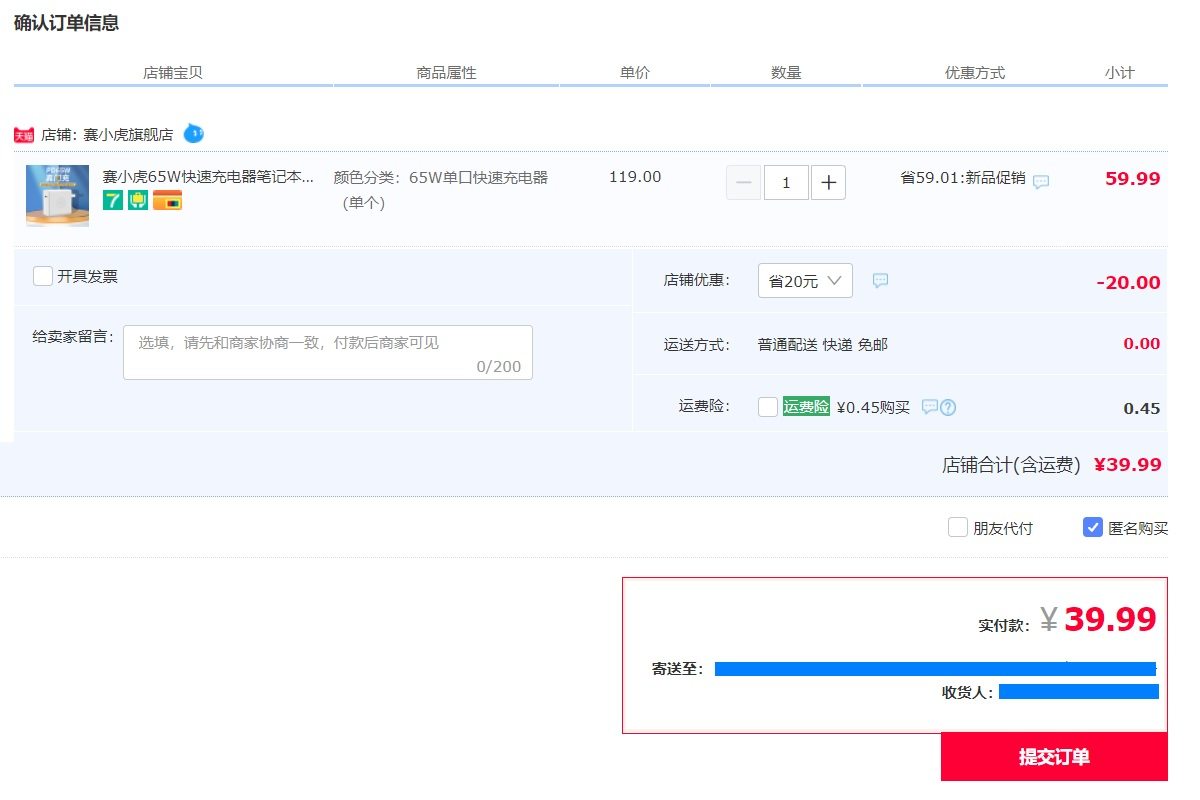The height and width of the screenshot is (800, 1200).
Task: Click the 提交订单 submit order button
Action: (x=1054, y=757)
